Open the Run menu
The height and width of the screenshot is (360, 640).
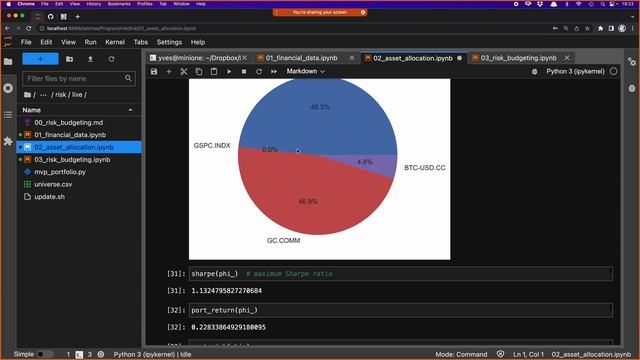click(90, 42)
